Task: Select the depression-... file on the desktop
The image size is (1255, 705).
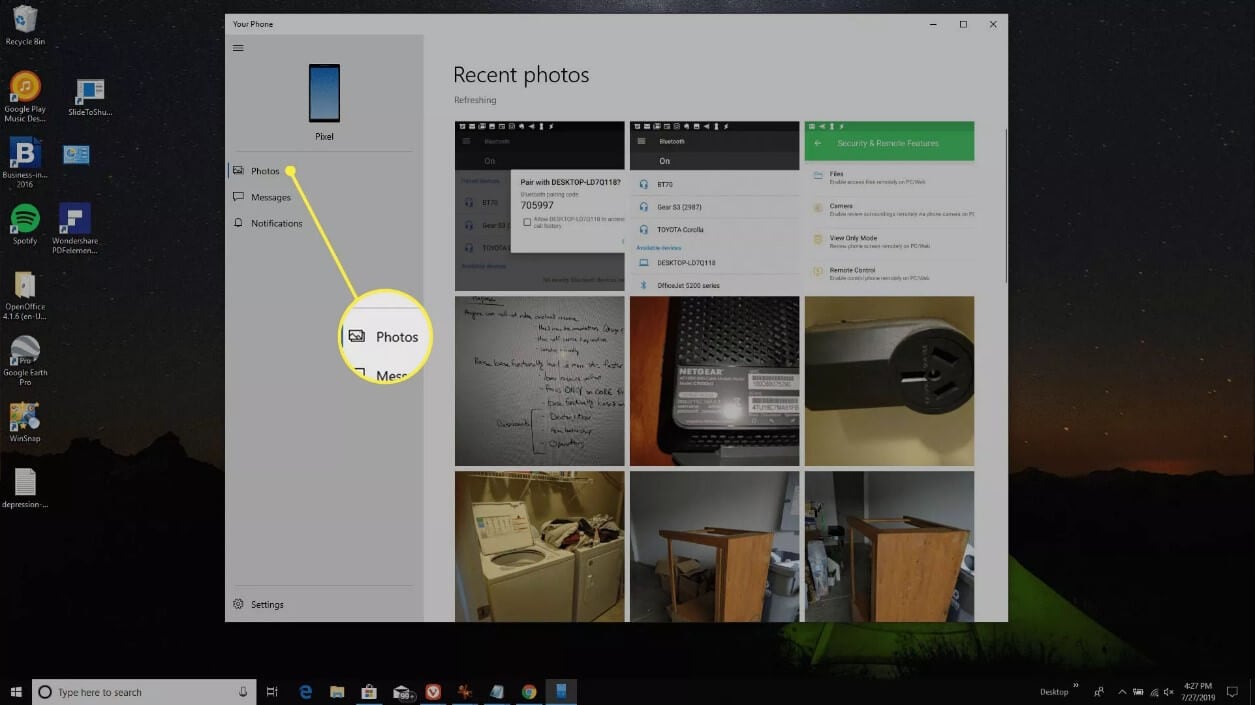Action: (x=25, y=488)
